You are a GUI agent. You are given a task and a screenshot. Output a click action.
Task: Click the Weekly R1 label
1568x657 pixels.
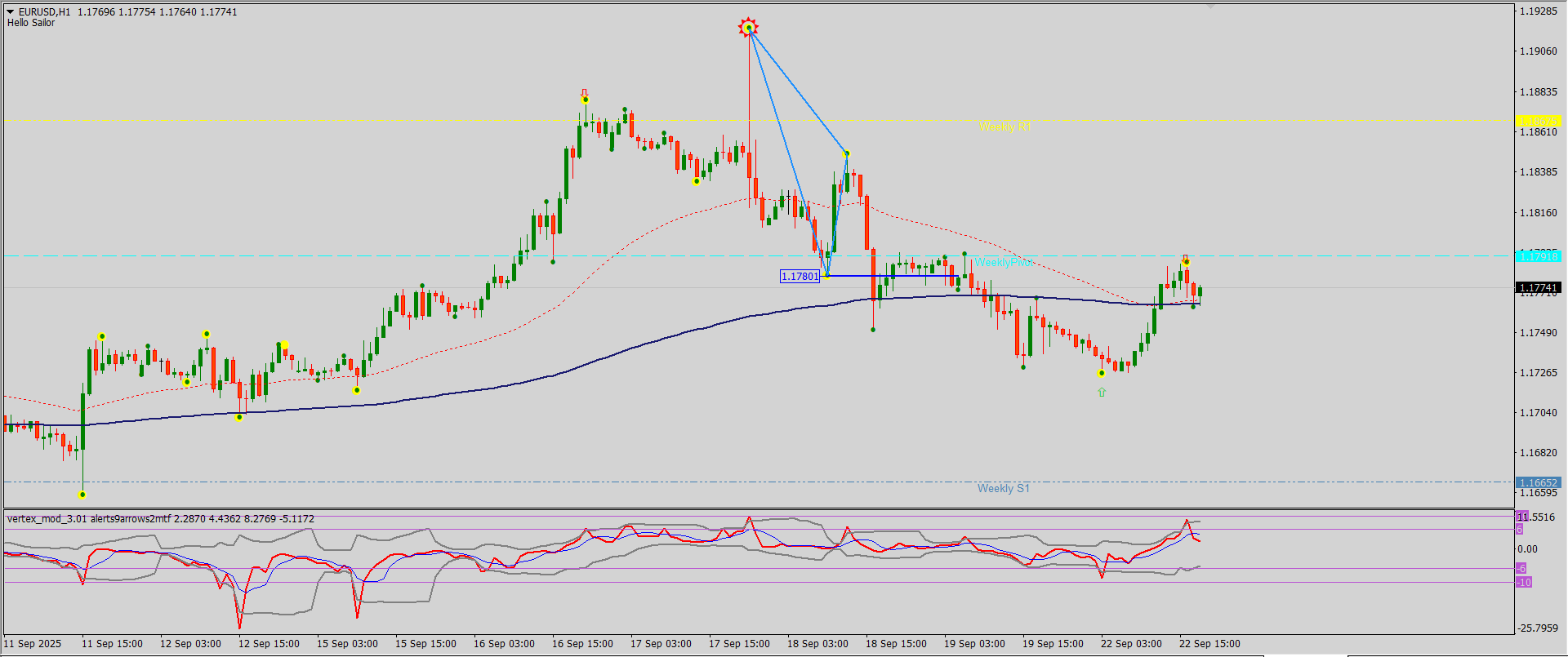(x=1004, y=127)
